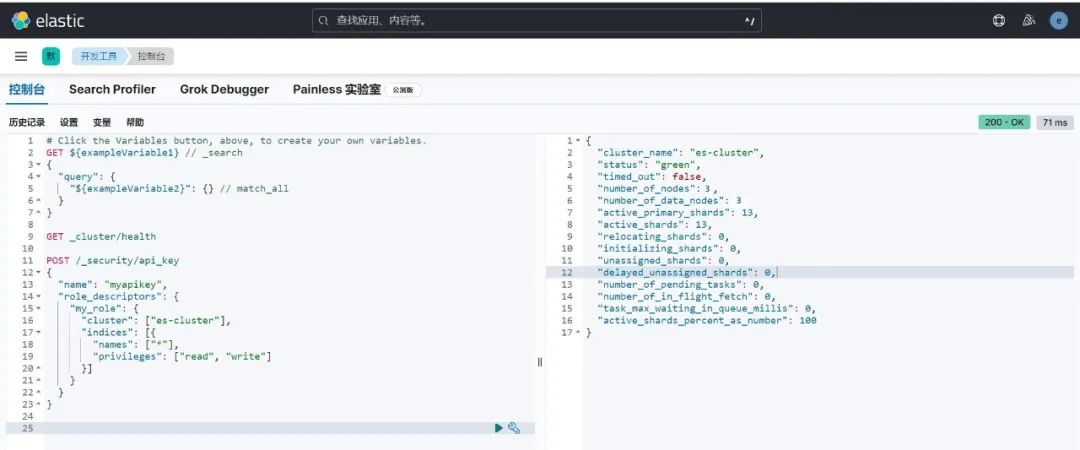Collapse role_descriptors fold at line 14
Screen dimensions: 1080x450
pyautogui.click(x=39, y=296)
